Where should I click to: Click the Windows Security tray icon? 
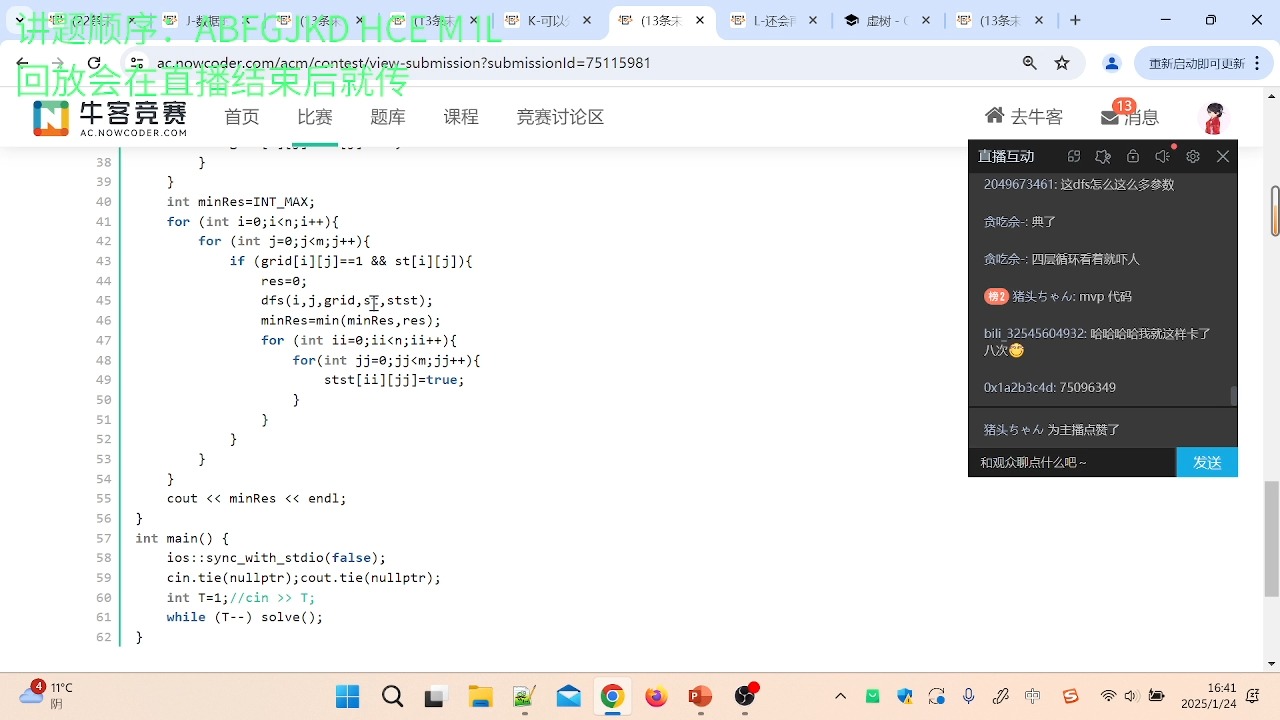(905, 696)
